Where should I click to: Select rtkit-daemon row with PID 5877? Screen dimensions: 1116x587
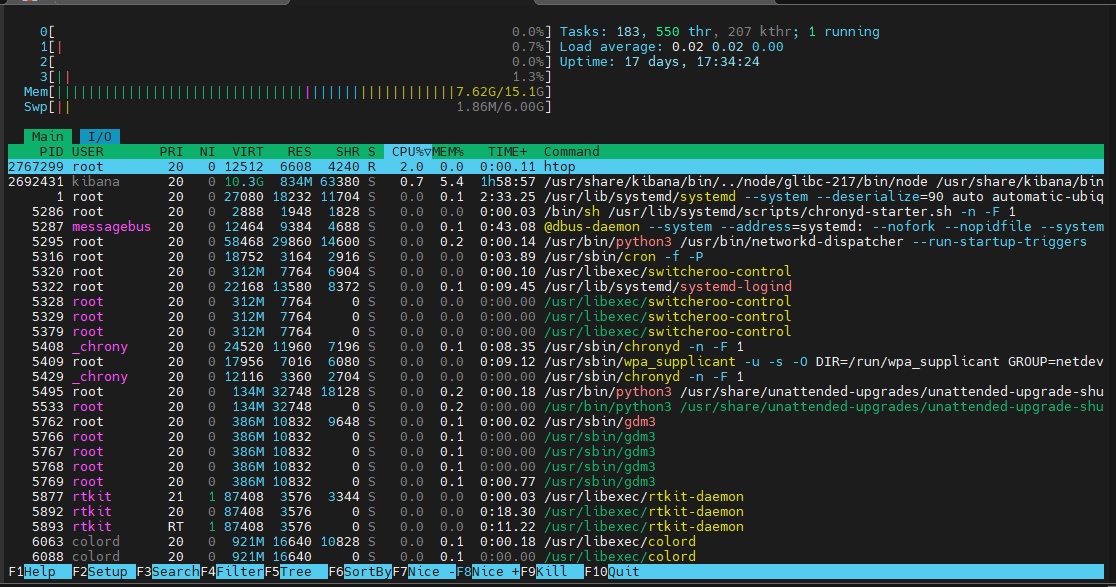[556, 496]
